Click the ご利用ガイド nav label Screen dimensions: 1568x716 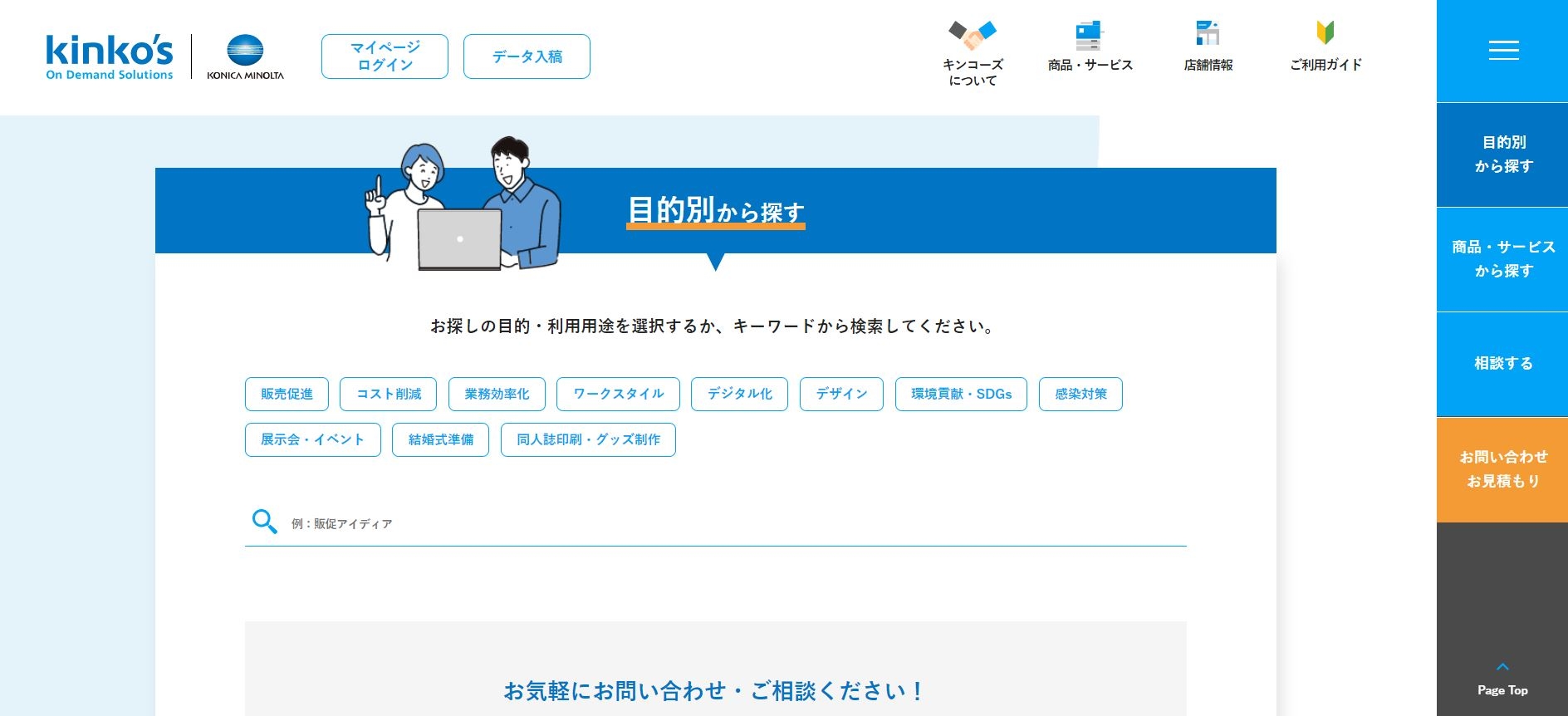(x=1325, y=65)
